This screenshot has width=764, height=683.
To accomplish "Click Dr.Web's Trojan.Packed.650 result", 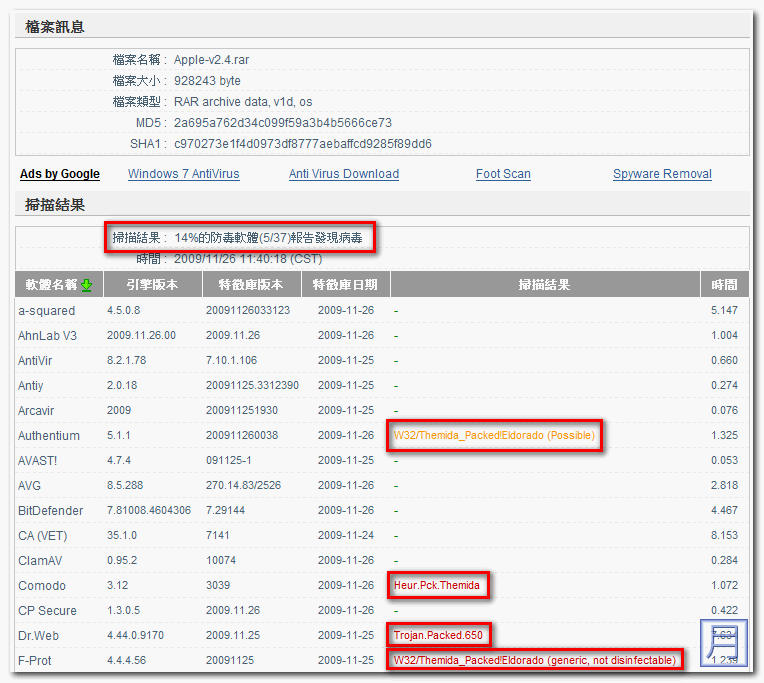I will [439, 636].
